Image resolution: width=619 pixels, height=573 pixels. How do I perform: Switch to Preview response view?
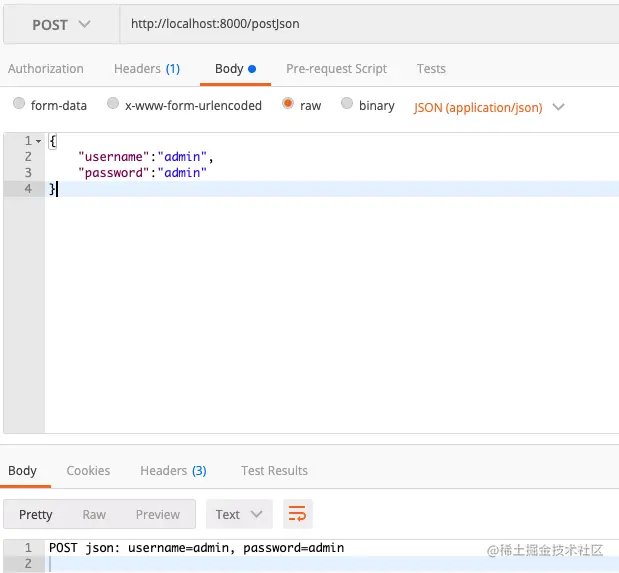pos(158,515)
